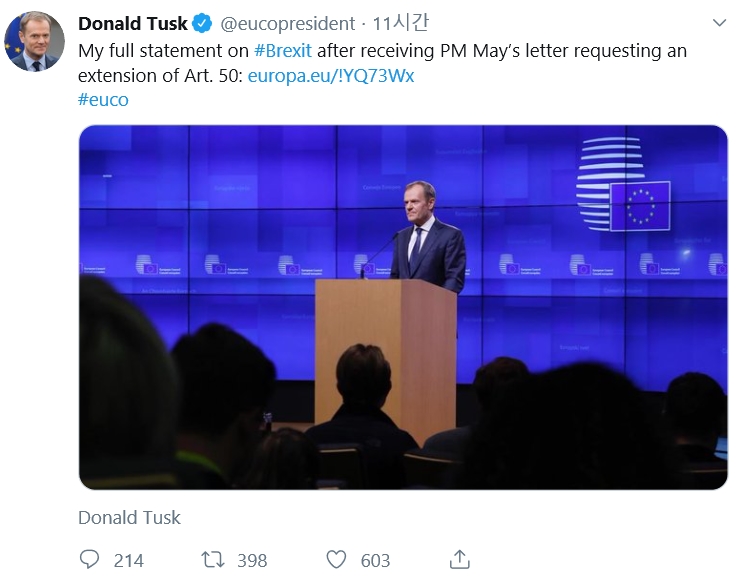Click the @eucopresident handle
This screenshot has height=583, width=738.
click(288, 23)
